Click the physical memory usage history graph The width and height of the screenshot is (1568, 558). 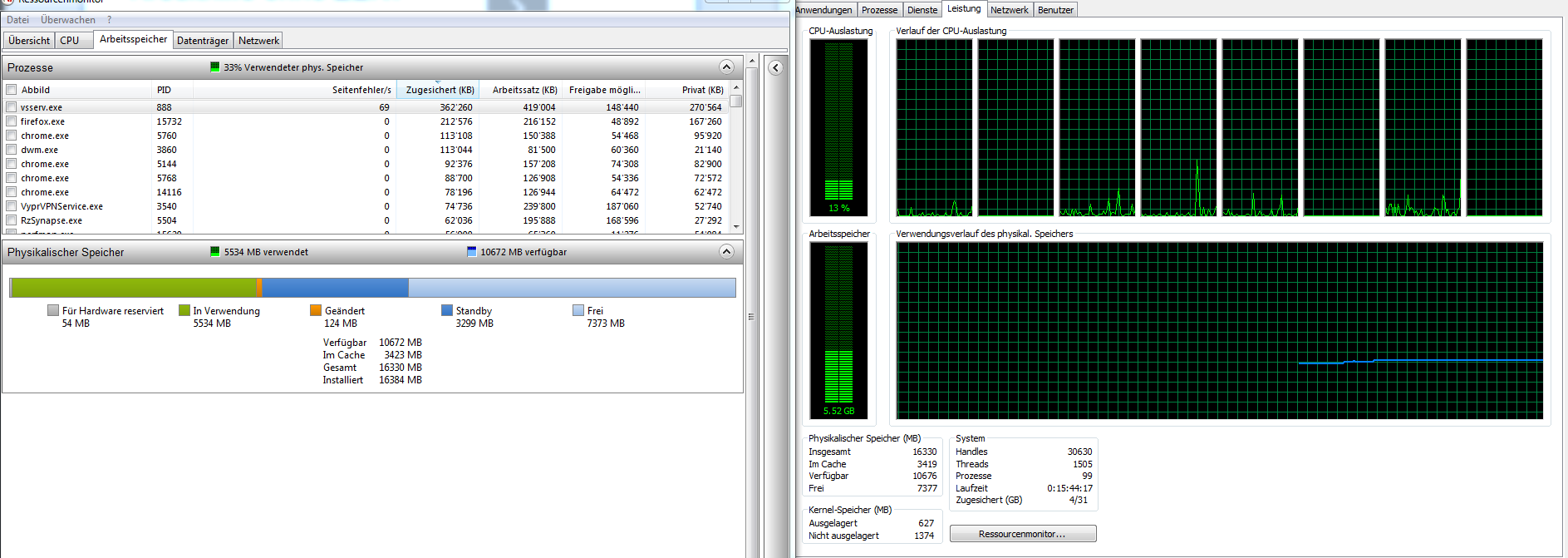tap(1219, 330)
